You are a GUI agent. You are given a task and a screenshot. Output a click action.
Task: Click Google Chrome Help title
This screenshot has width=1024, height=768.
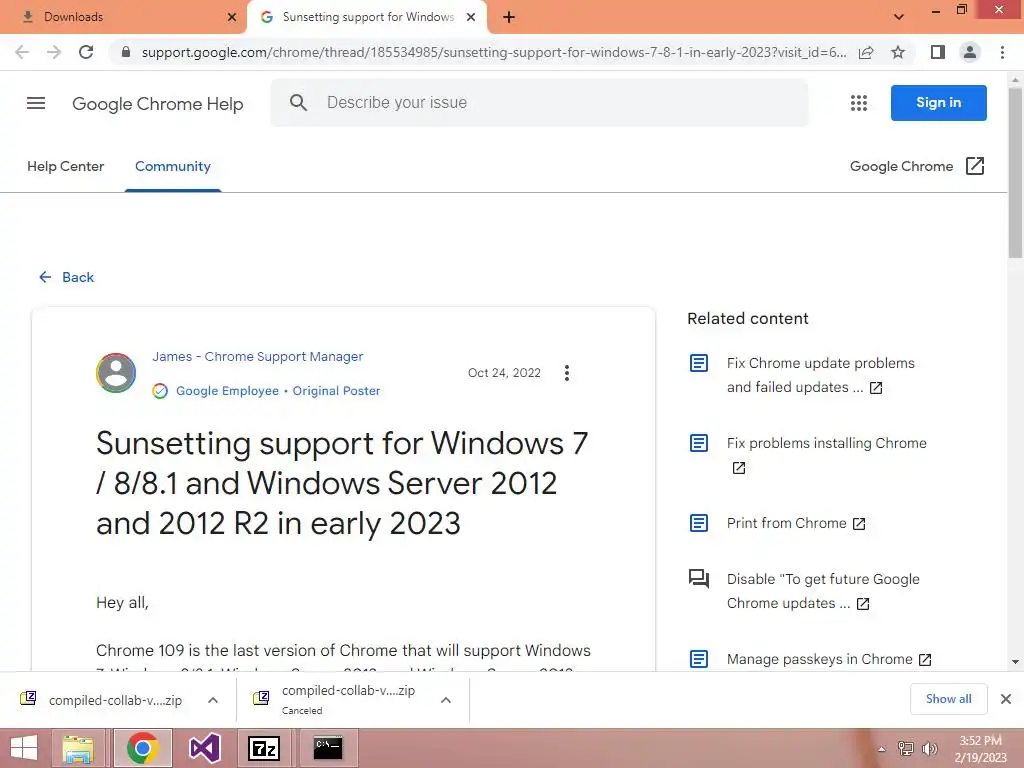coord(157,104)
